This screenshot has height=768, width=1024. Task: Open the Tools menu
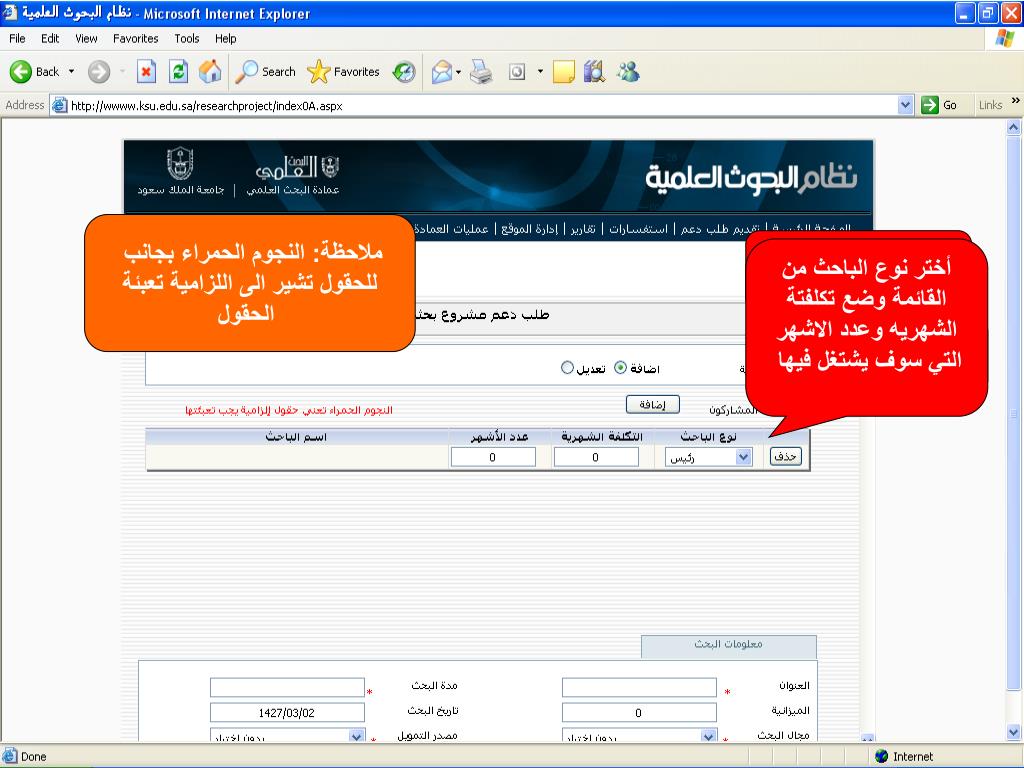tap(186, 39)
